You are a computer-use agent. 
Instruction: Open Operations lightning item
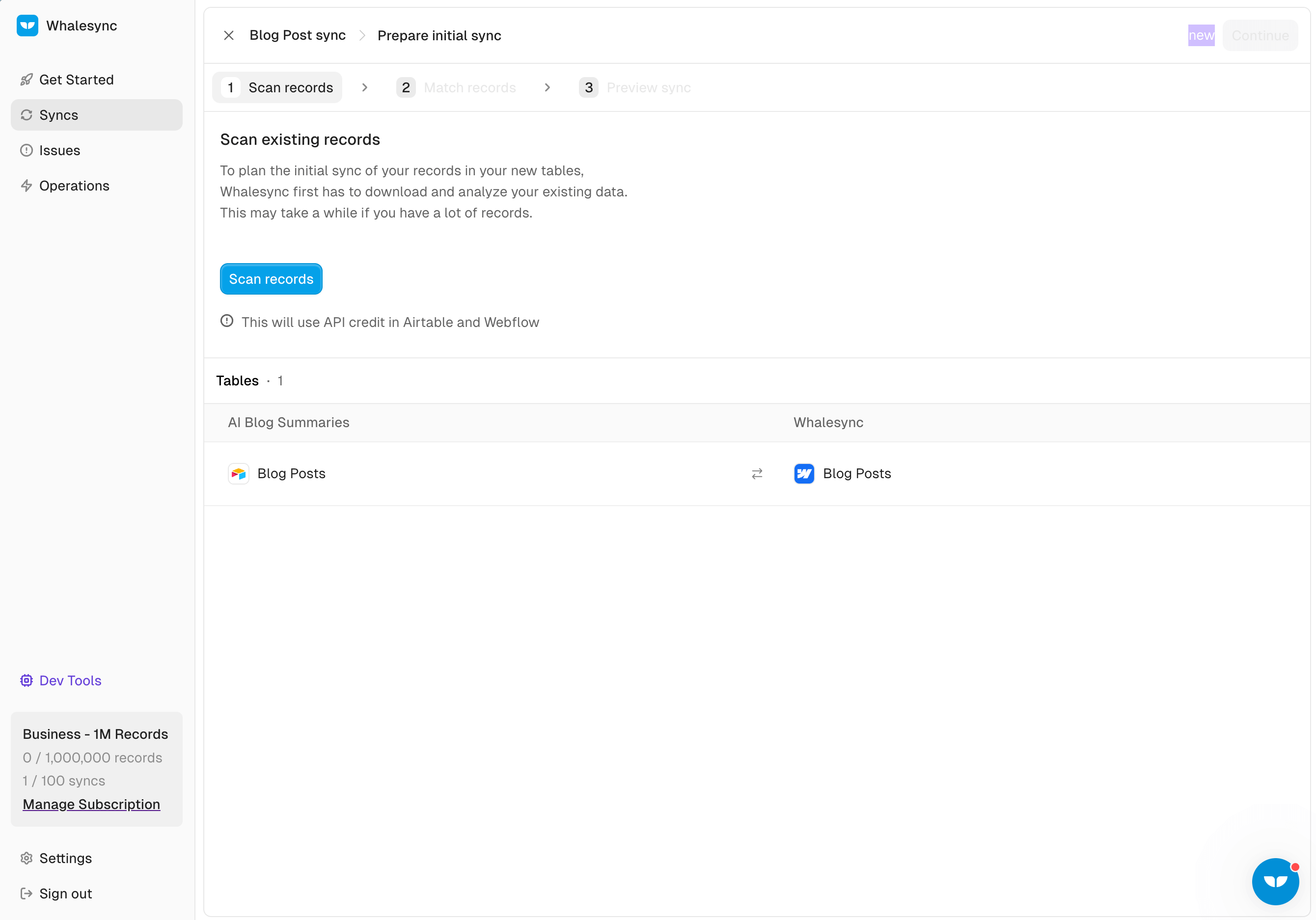(74, 186)
